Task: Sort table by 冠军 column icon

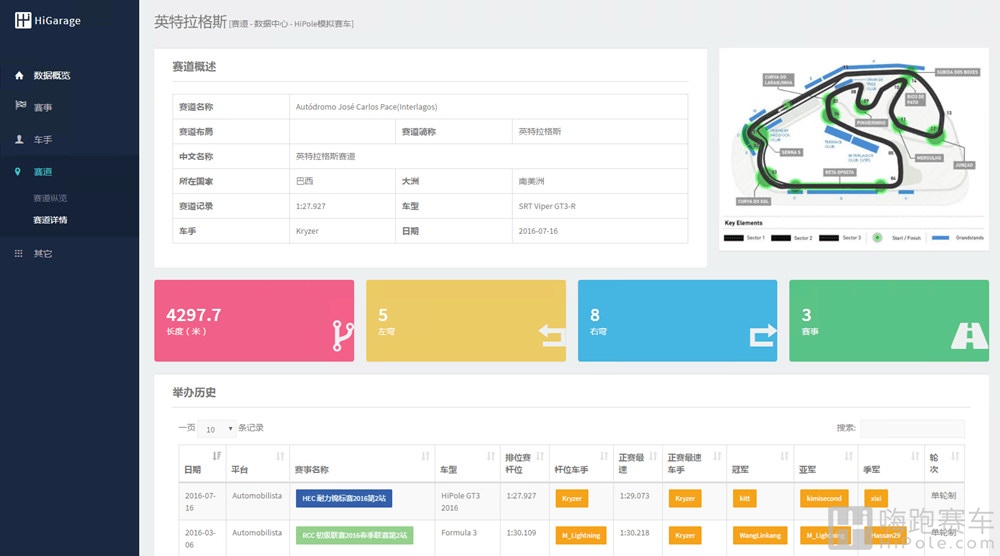Action: [784, 456]
